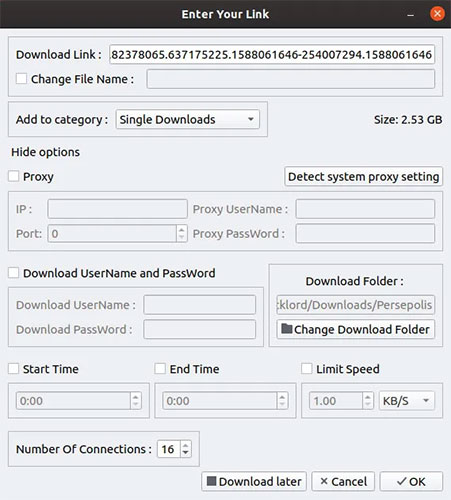This screenshot has height=500, width=451.
Task: Tick the Proxy checkbox
Action: [x=13, y=176]
